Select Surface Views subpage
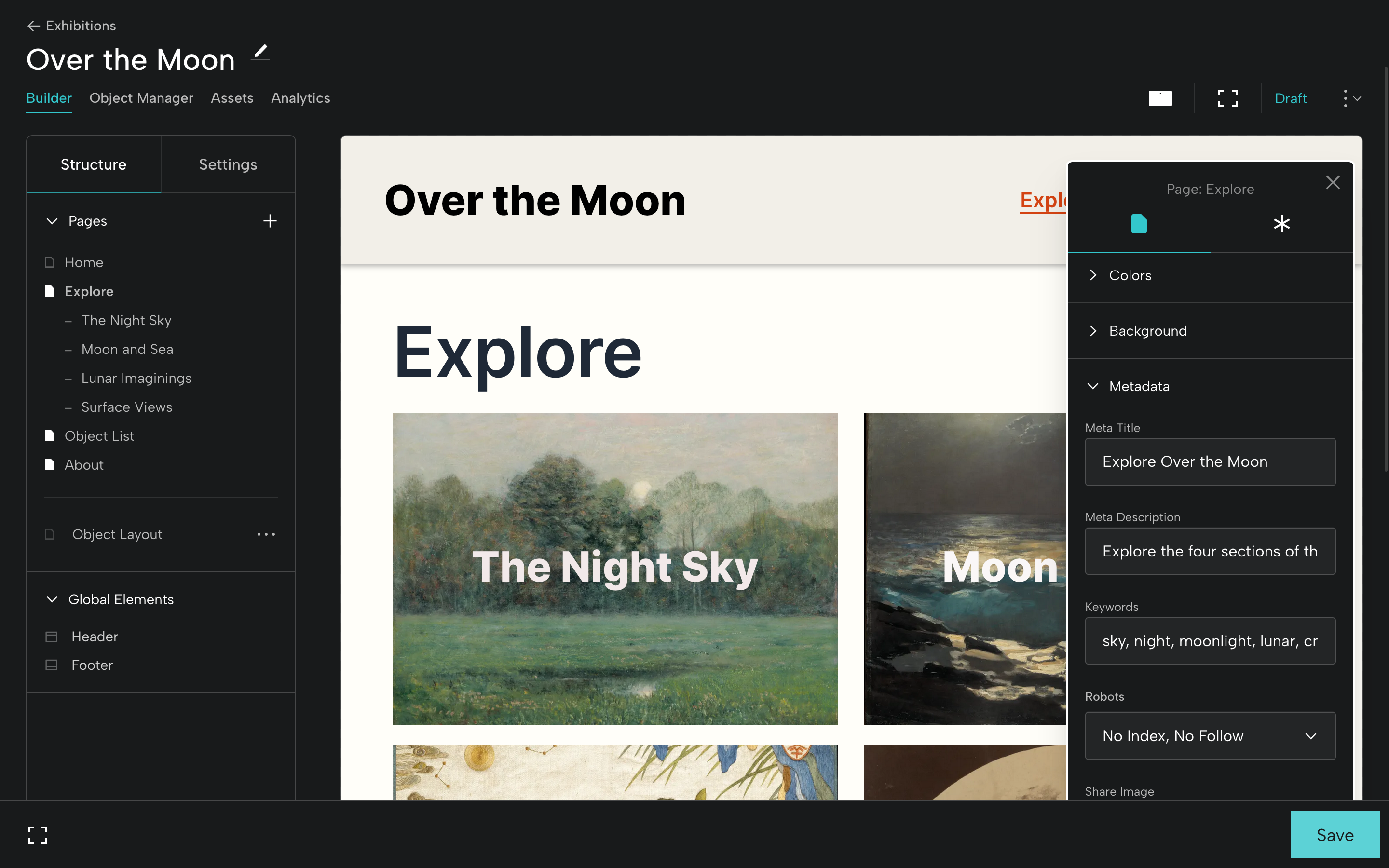 127,407
